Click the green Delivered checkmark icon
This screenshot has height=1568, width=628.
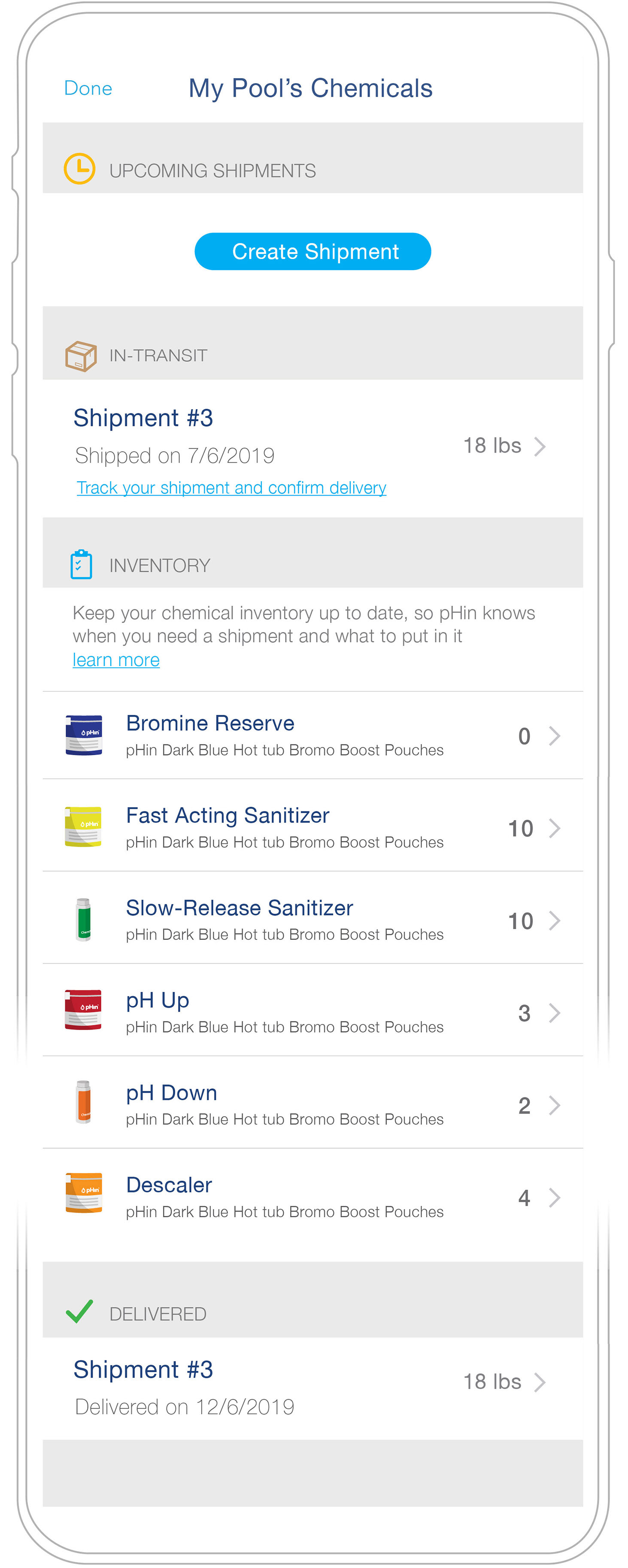pyautogui.click(x=80, y=1311)
